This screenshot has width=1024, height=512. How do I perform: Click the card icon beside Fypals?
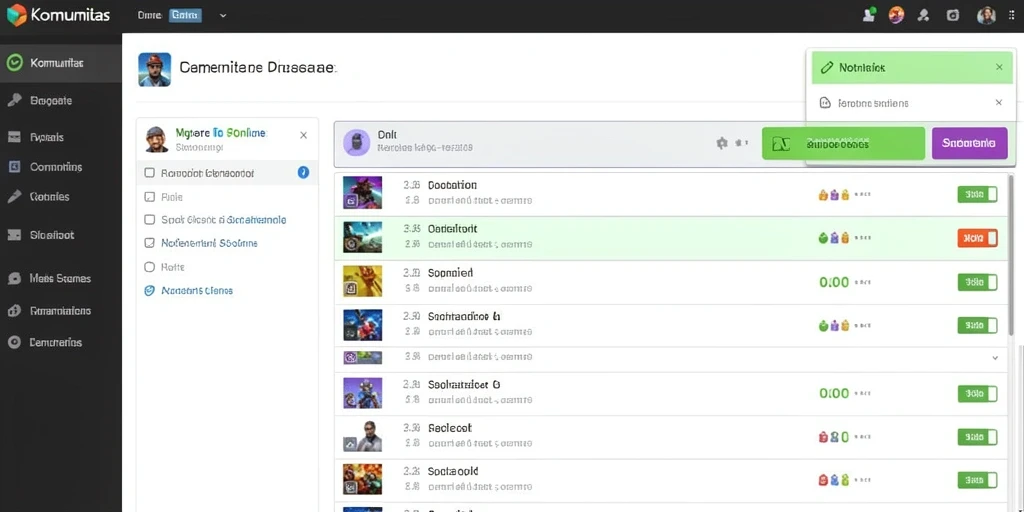(x=14, y=137)
